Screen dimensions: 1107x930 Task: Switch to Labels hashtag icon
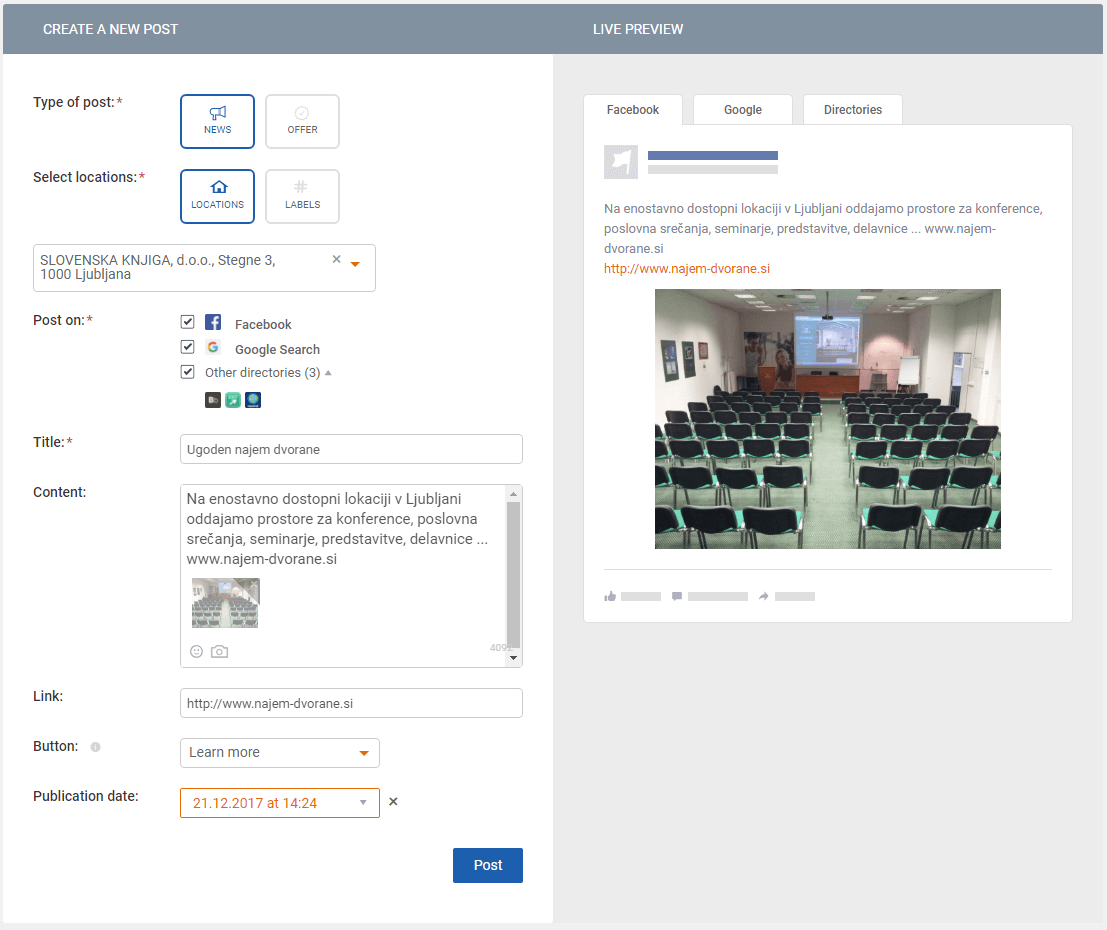pyautogui.click(x=302, y=188)
